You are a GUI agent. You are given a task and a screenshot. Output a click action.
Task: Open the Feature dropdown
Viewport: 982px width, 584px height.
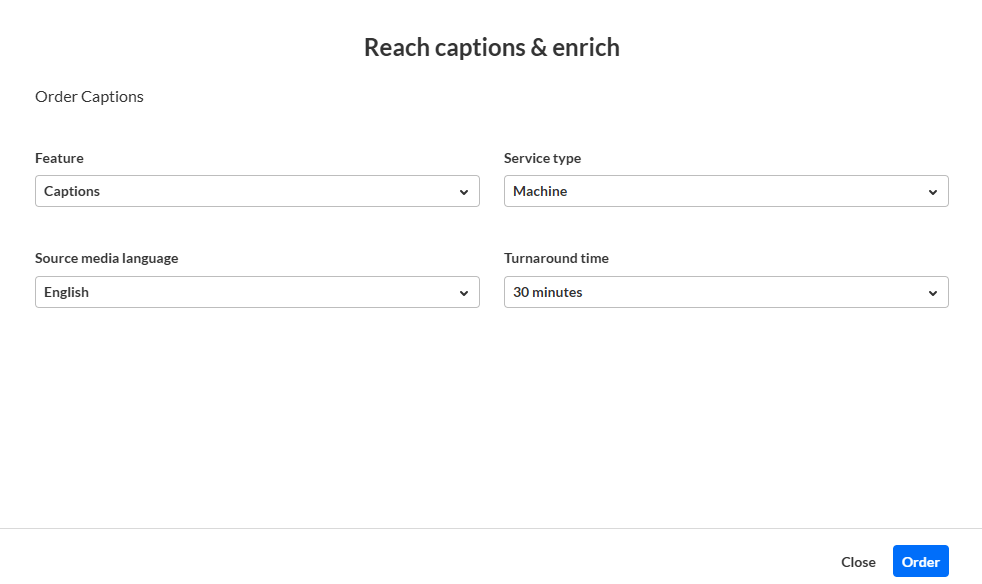click(257, 191)
